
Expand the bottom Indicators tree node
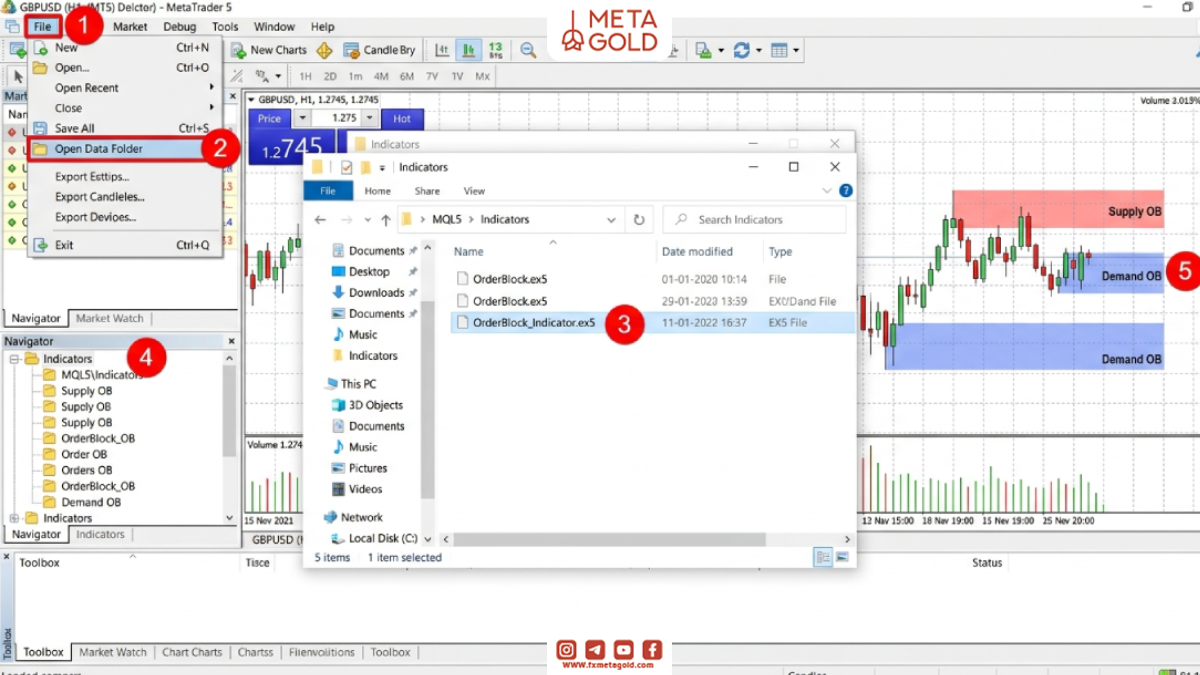coord(15,518)
